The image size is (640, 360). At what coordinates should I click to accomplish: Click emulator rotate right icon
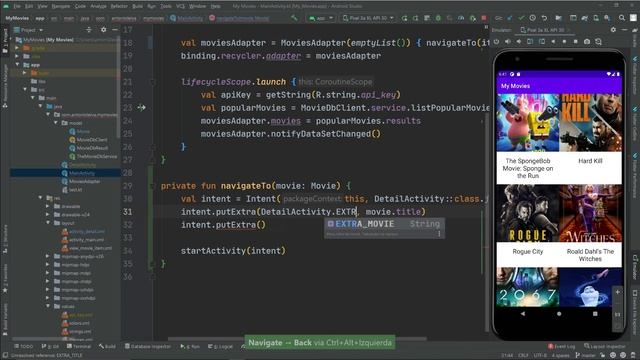point(542,42)
